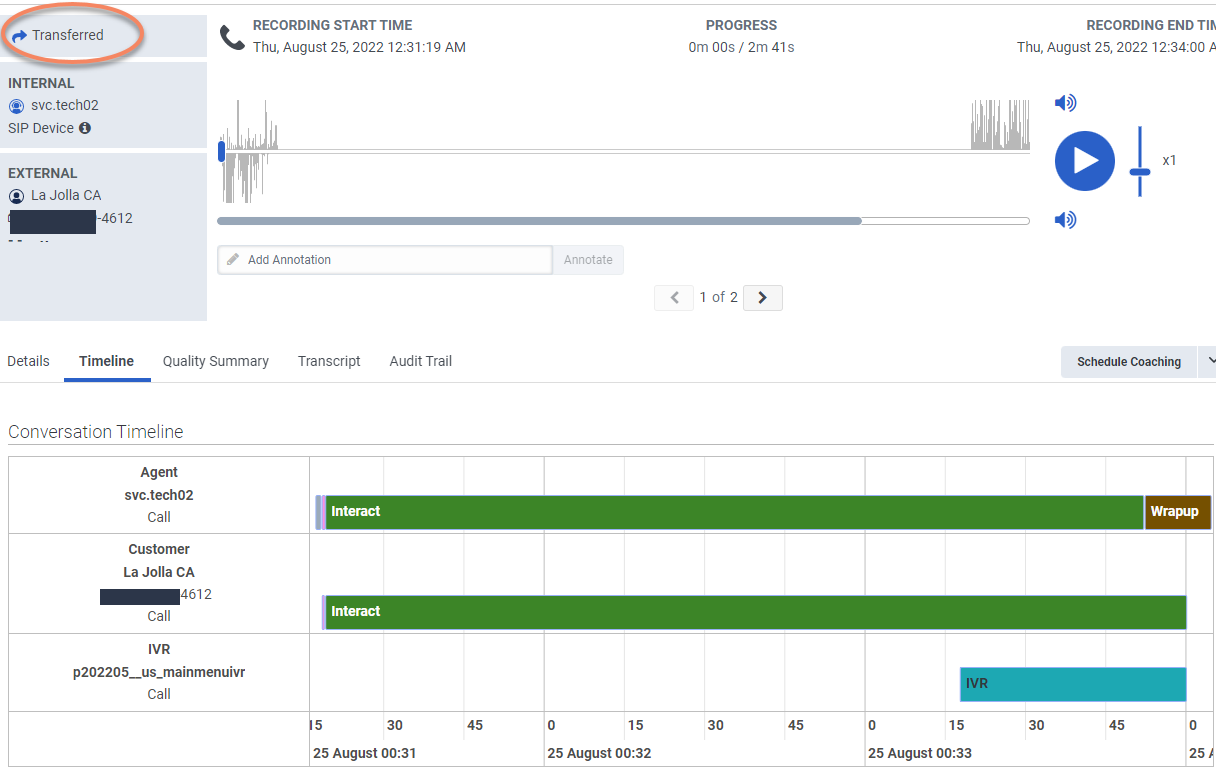Click the Transferred arrow icon

click(x=19, y=36)
